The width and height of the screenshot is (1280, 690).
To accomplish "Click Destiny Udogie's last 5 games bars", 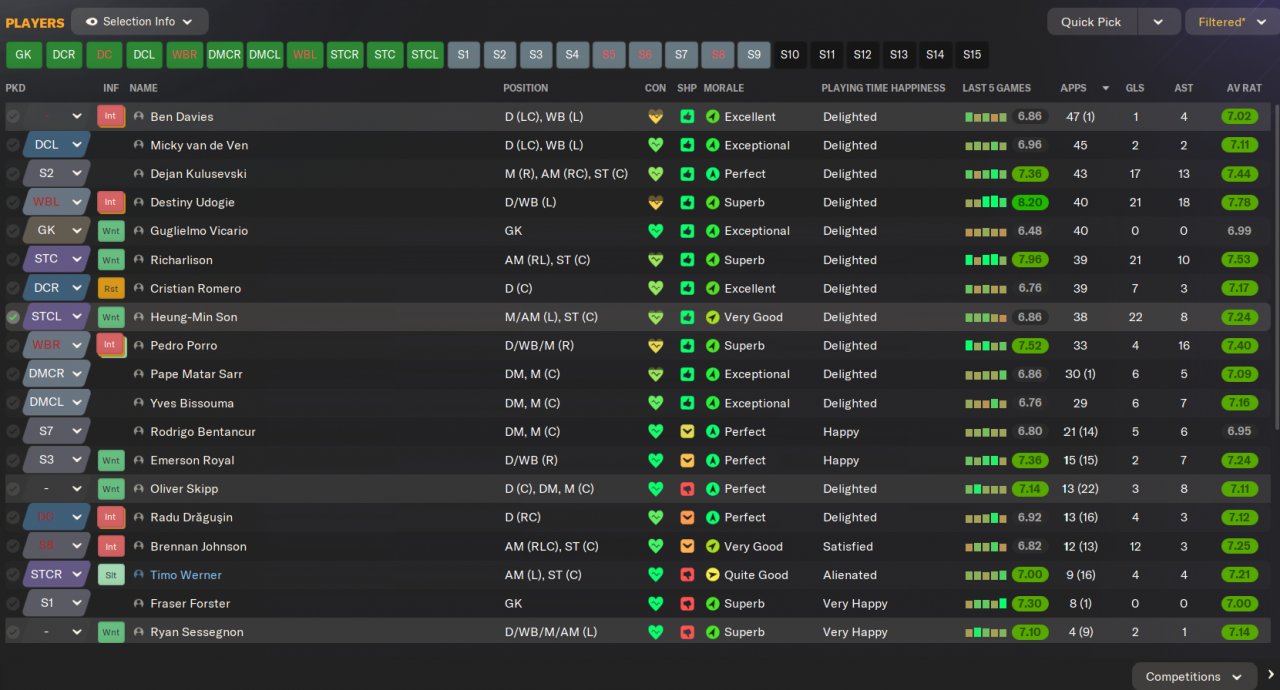I will coord(986,203).
